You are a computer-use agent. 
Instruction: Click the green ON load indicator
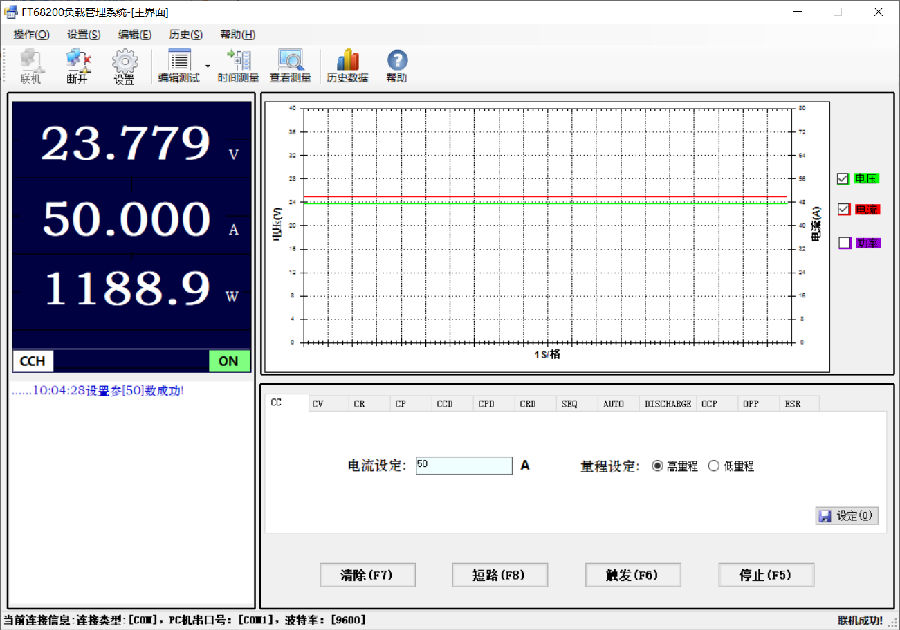pyautogui.click(x=228, y=361)
